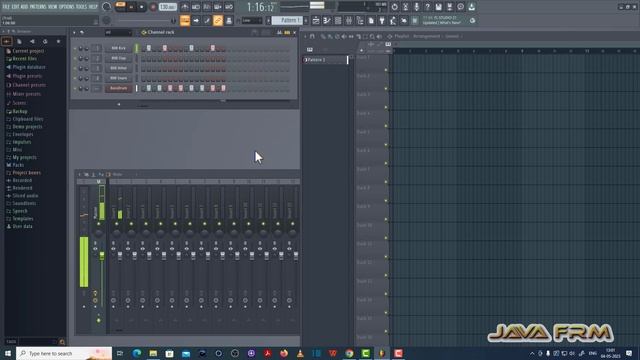The width and height of the screenshot is (640, 360).
Task: Mute playlist Track 1 dot
Action: tap(386, 70)
